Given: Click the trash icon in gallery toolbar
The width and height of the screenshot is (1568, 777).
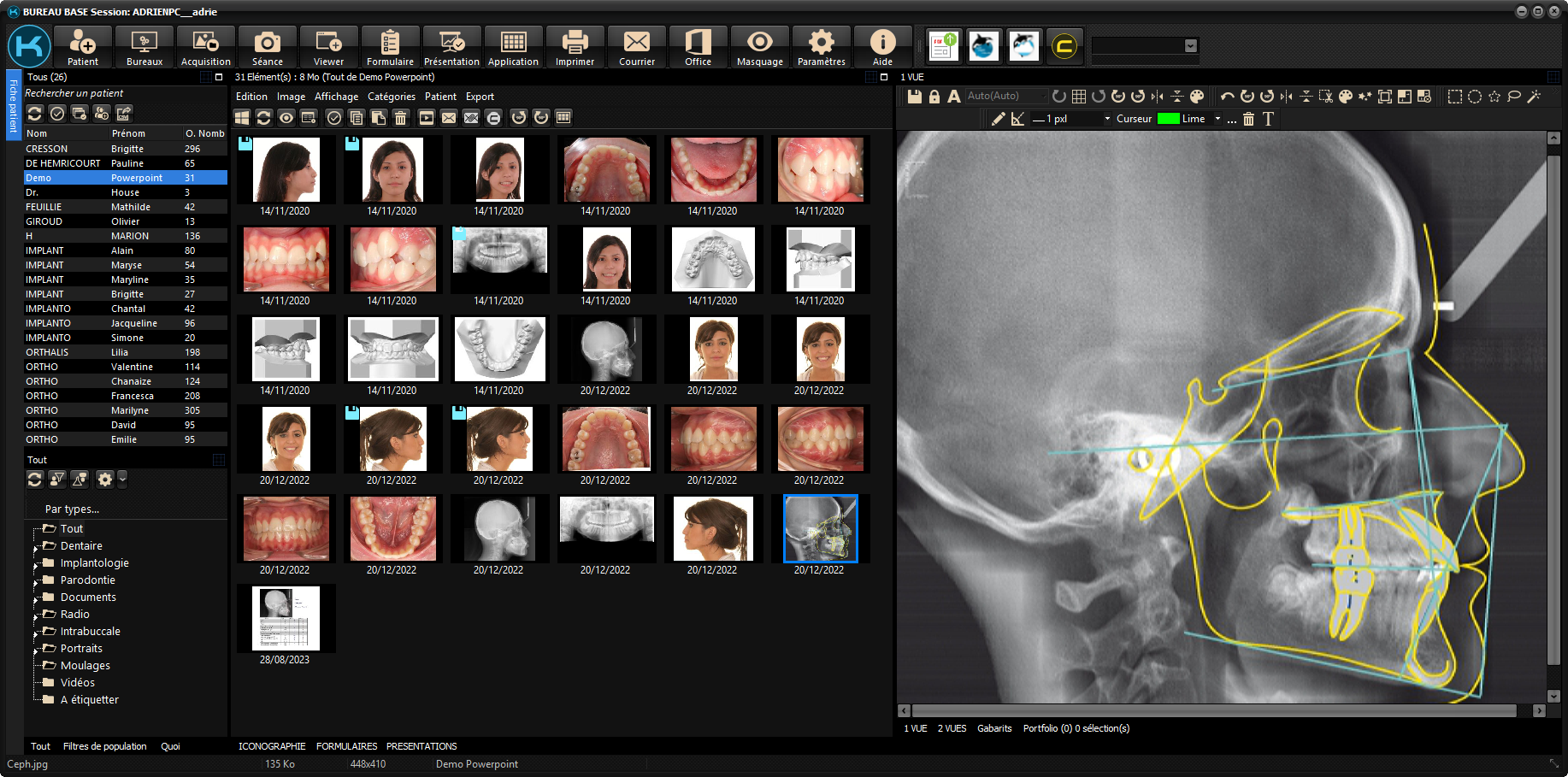Looking at the screenshot, I should tap(400, 118).
